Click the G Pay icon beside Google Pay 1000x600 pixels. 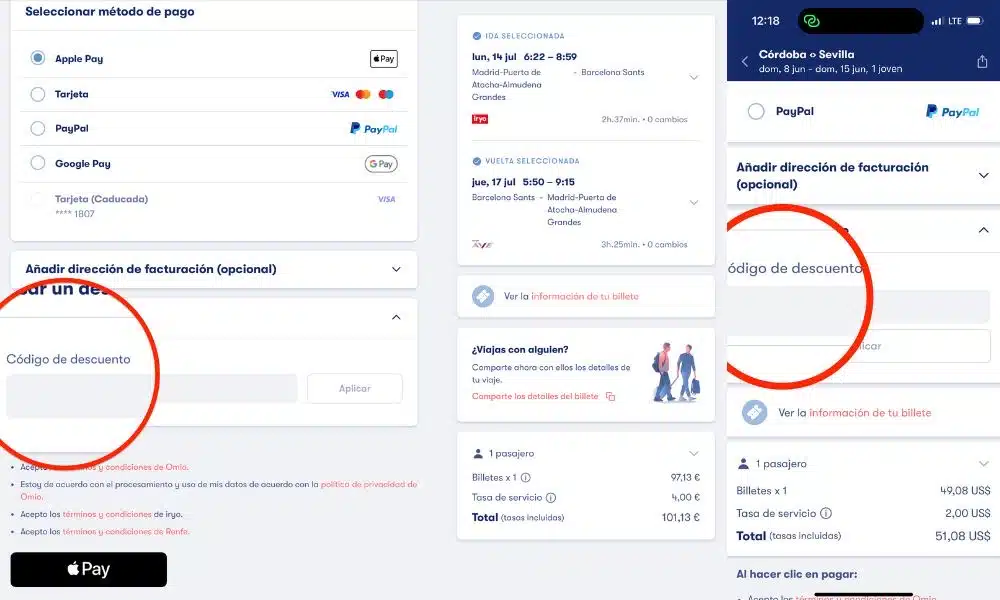pyautogui.click(x=382, y=162)
